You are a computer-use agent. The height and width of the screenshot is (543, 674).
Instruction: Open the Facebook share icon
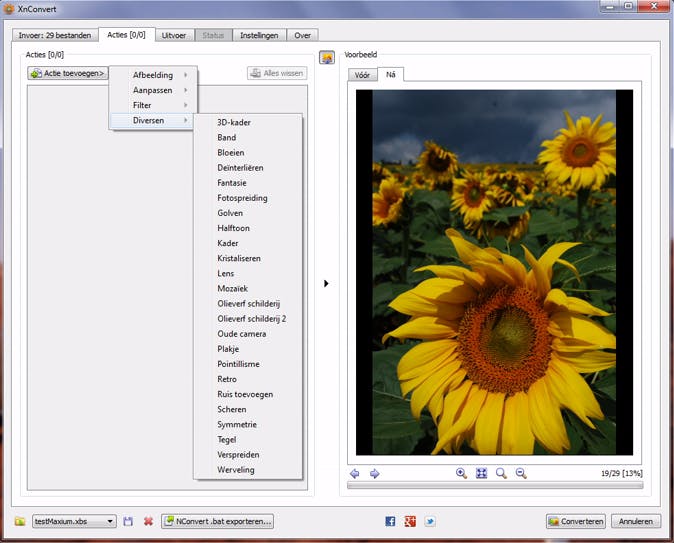[390, 521]
